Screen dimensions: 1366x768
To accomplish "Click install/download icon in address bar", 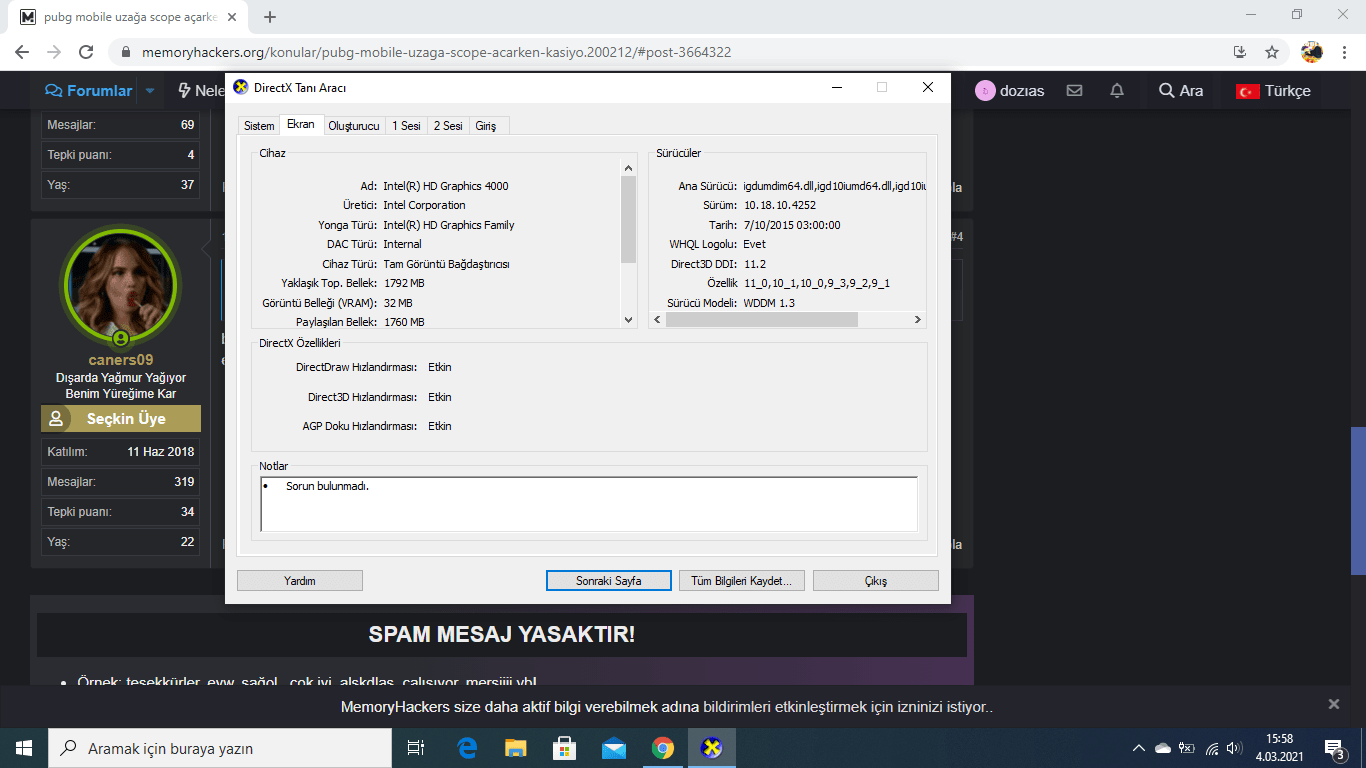I will (1240, 52).
